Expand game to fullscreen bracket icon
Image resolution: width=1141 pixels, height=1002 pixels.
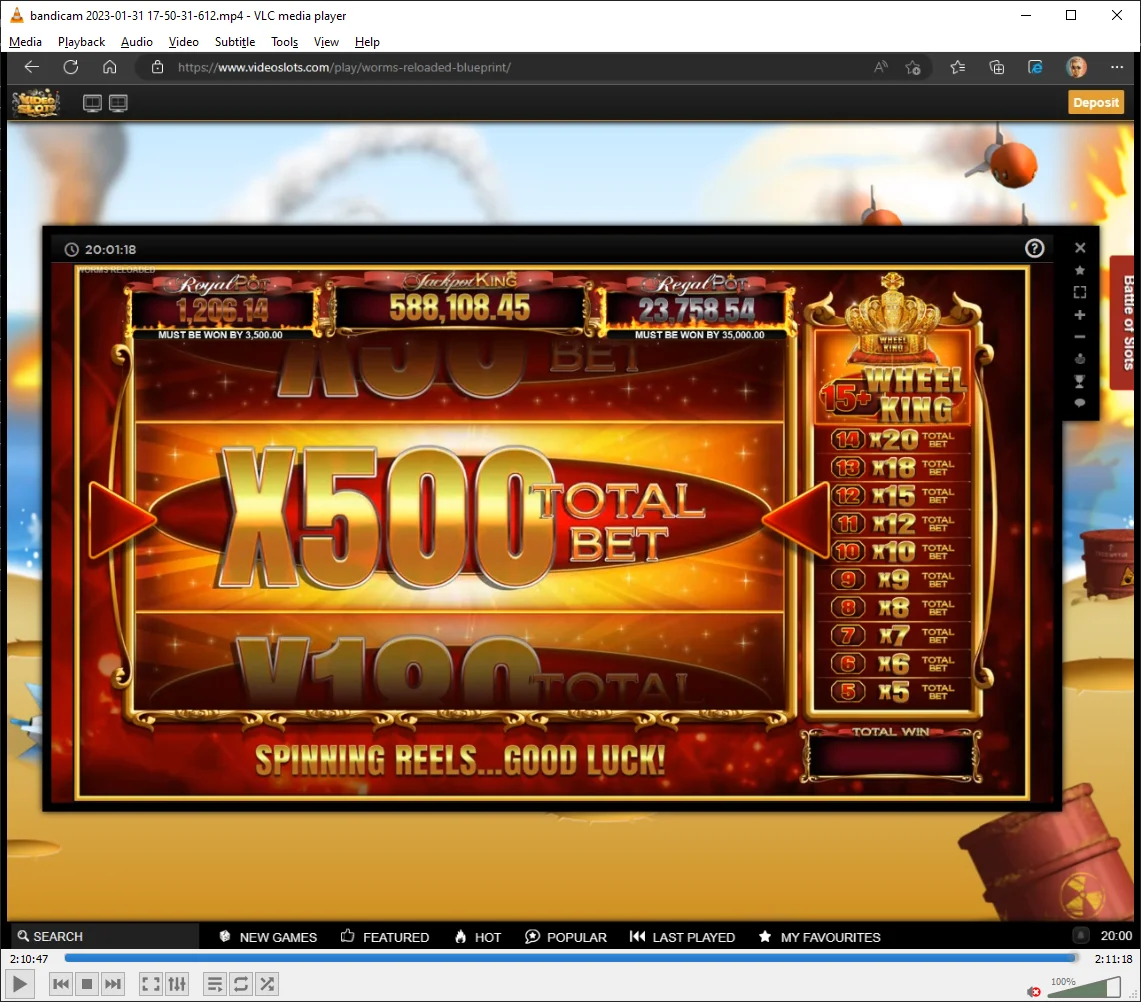pyautogui.click(x=1080, y=293)
